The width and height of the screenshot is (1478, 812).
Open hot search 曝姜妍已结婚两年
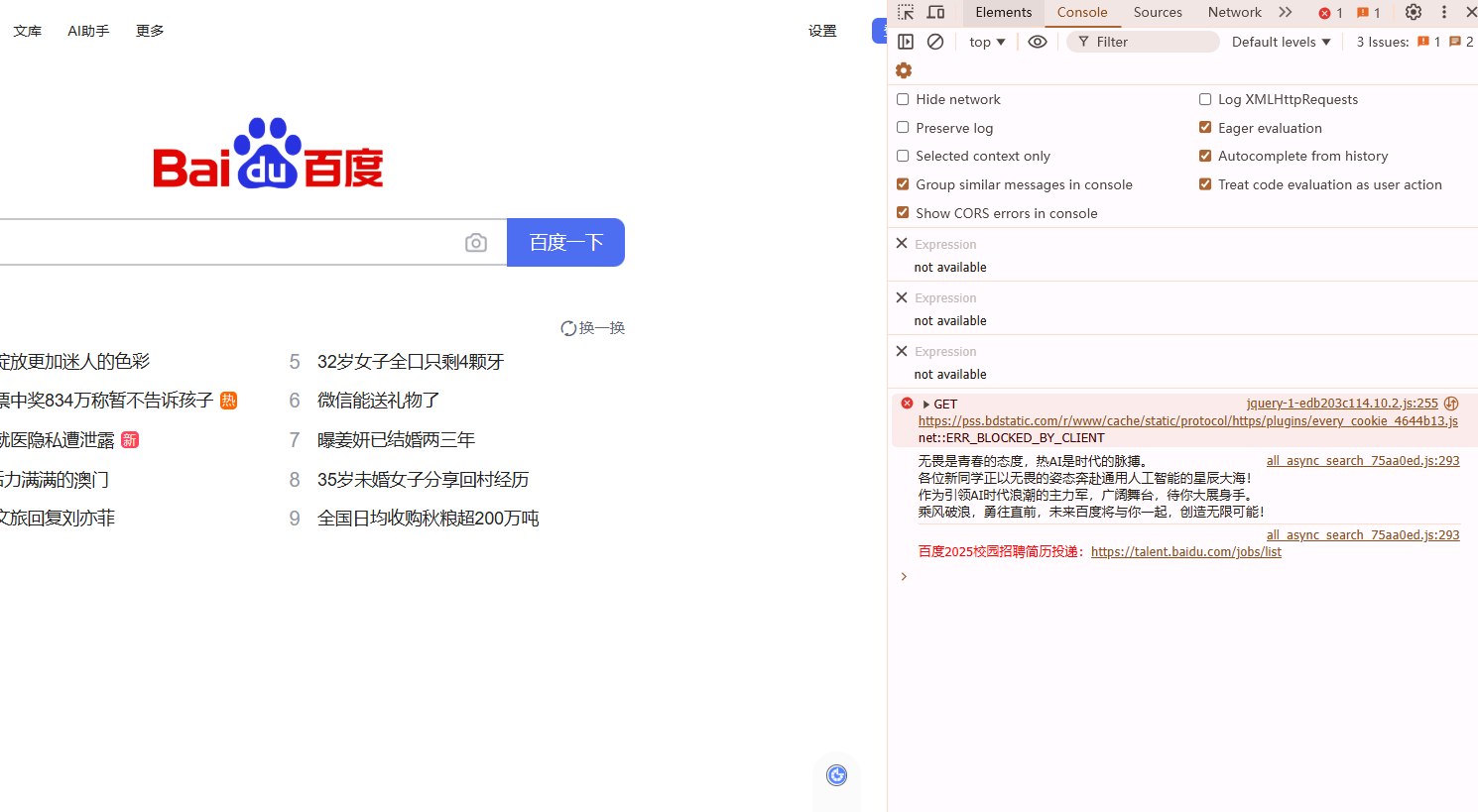396,440
